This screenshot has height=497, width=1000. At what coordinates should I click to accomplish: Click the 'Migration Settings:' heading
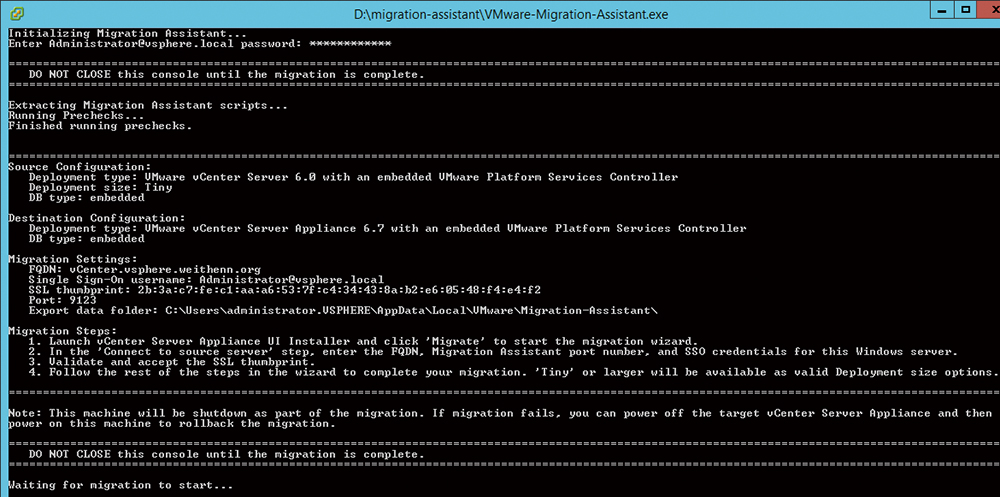tap(73, 259)
